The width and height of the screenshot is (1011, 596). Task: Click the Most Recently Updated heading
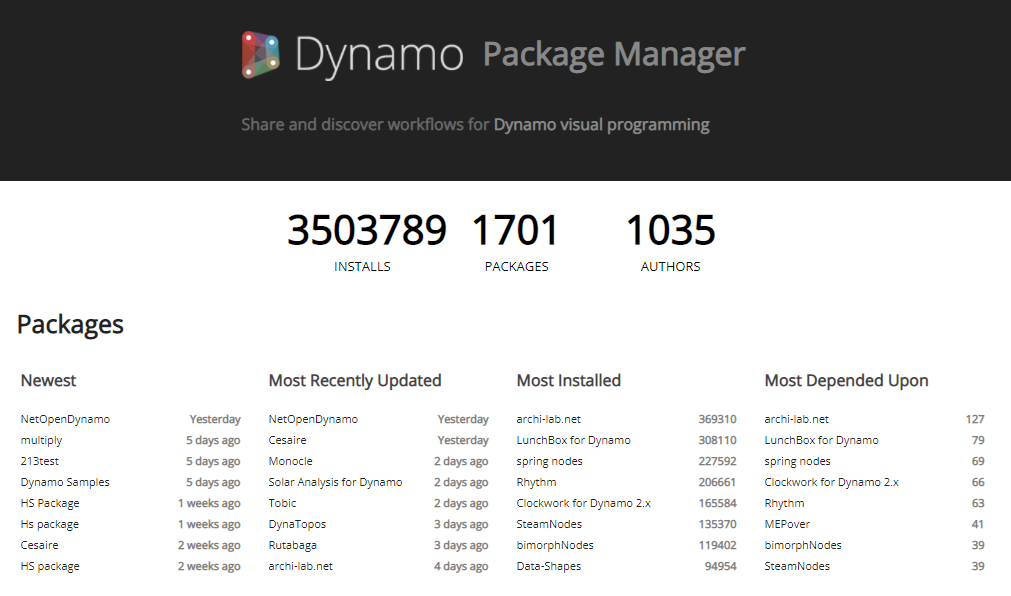pos(355,381)
